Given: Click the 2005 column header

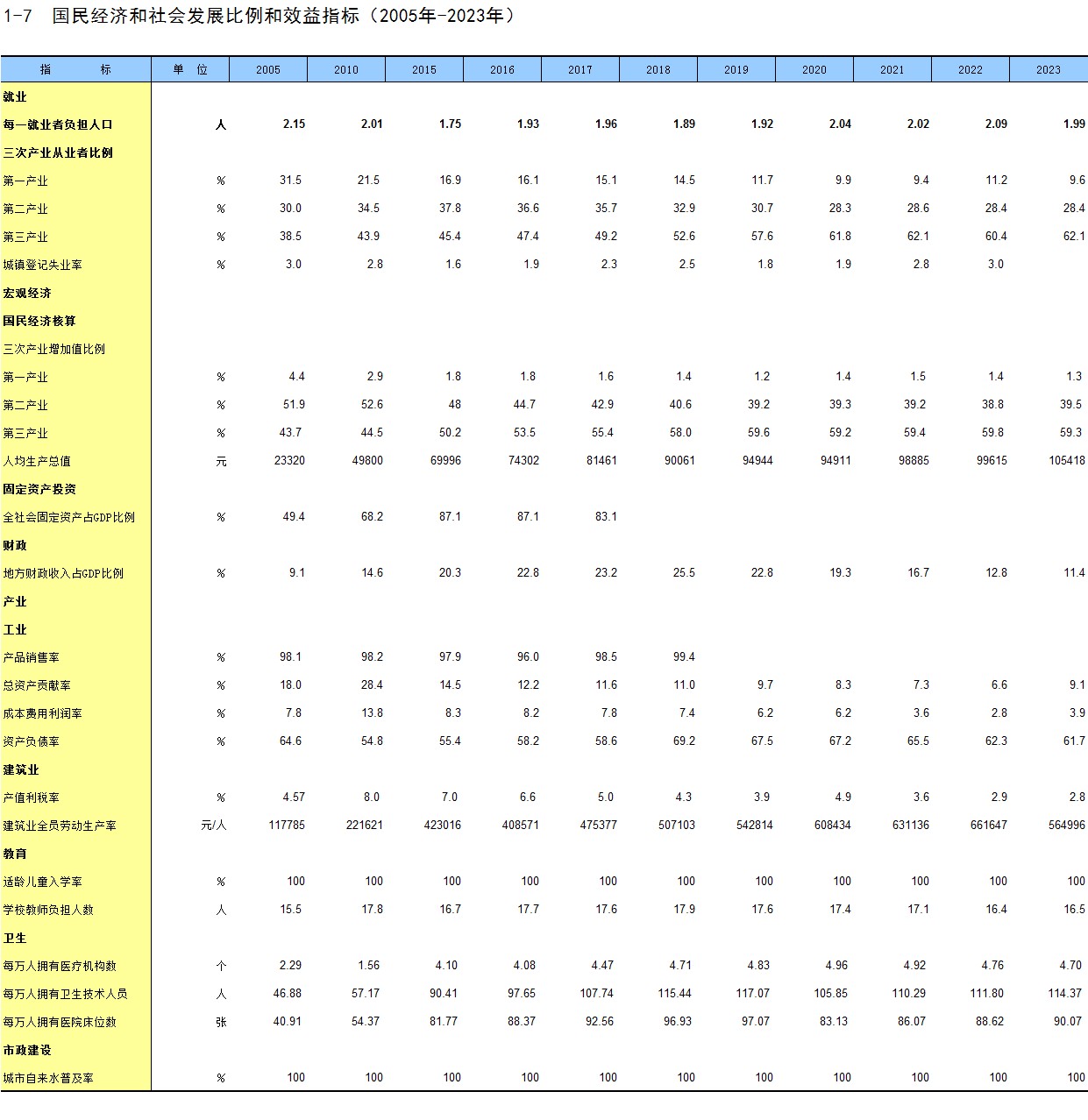Looking at the screenshot, I should 268,70.
